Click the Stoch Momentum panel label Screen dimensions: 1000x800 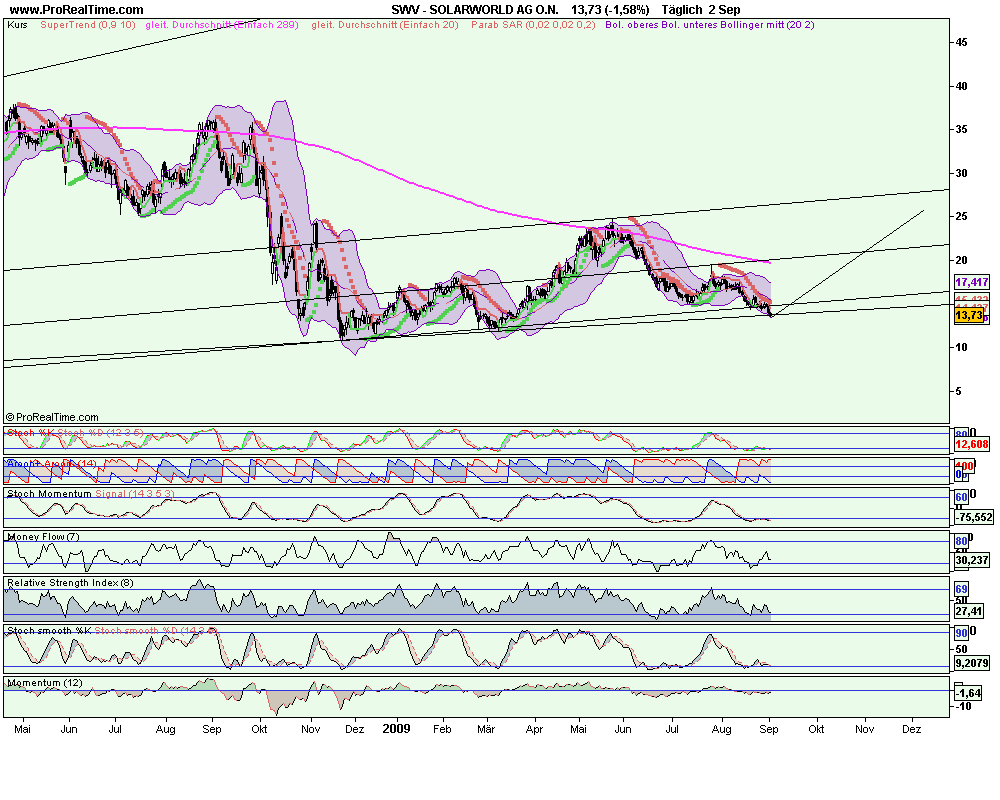(x=49, y=494)
